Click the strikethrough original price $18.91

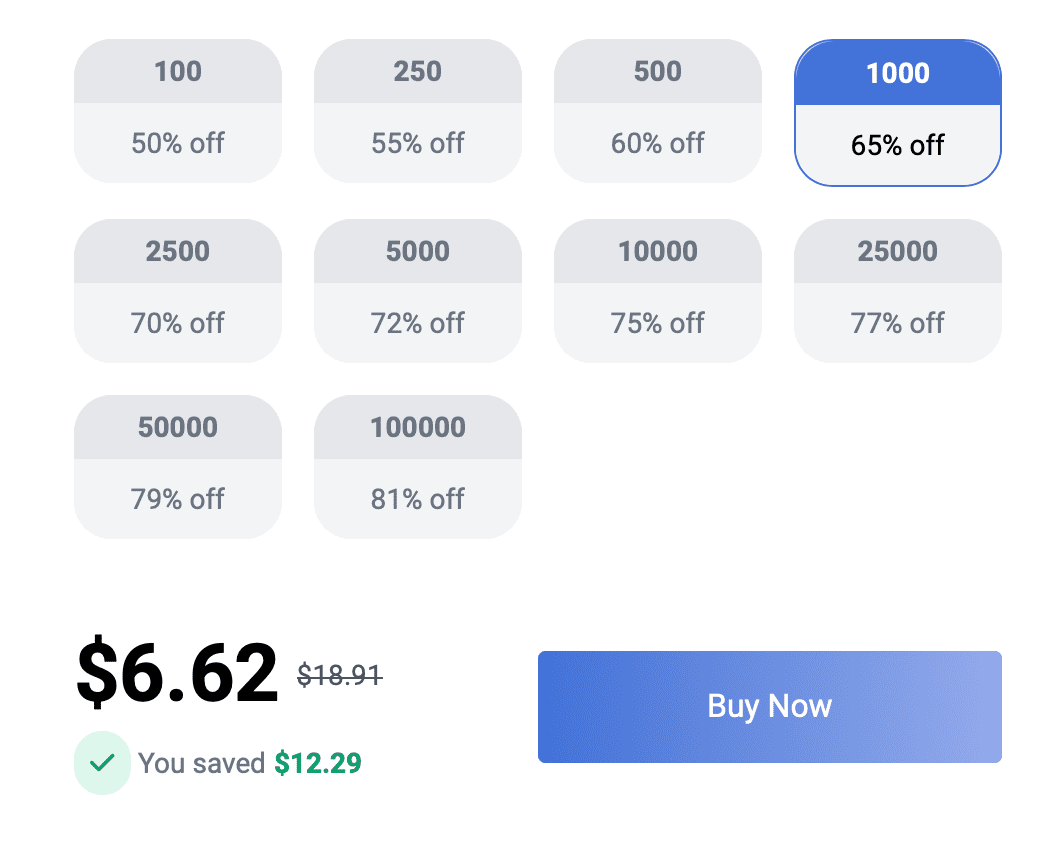pos(340,676)
